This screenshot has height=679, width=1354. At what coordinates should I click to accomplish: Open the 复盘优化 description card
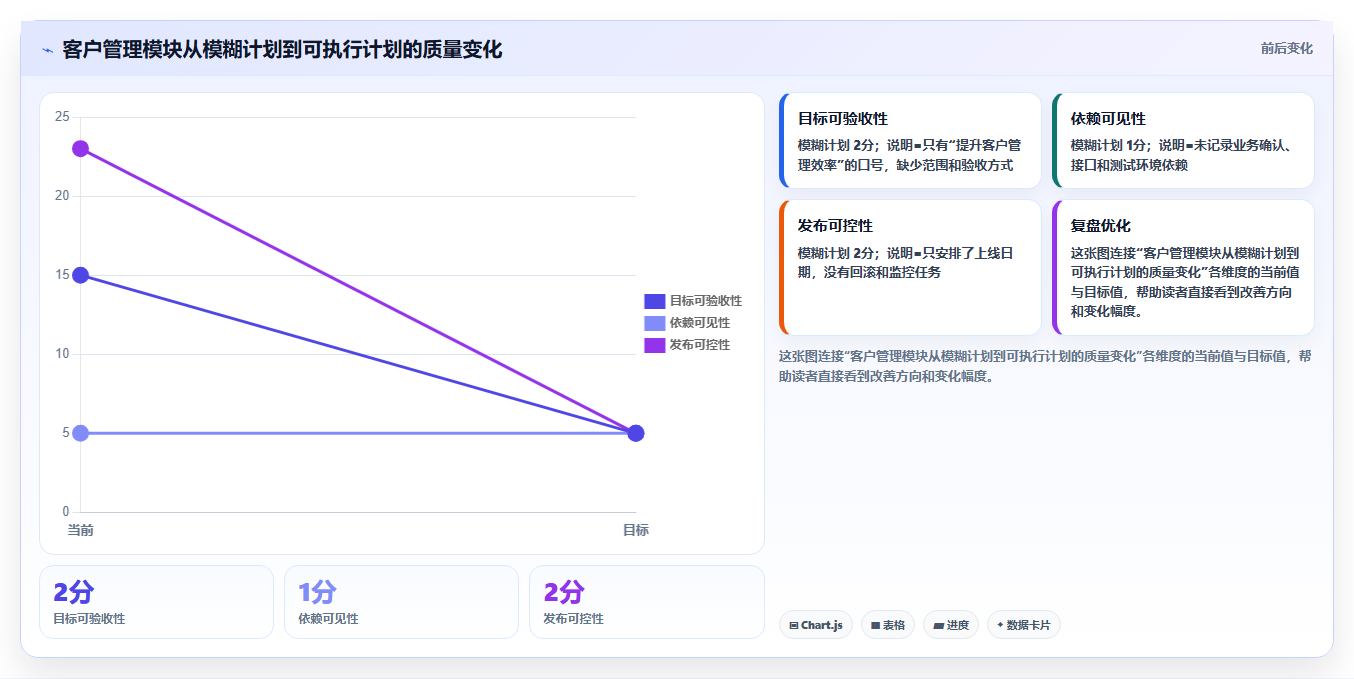click(1183, 268)
